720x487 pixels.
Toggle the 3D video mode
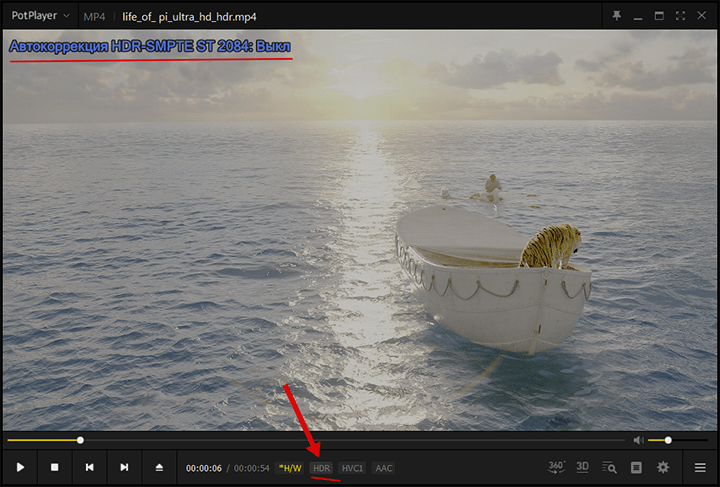tap(583, 467)
